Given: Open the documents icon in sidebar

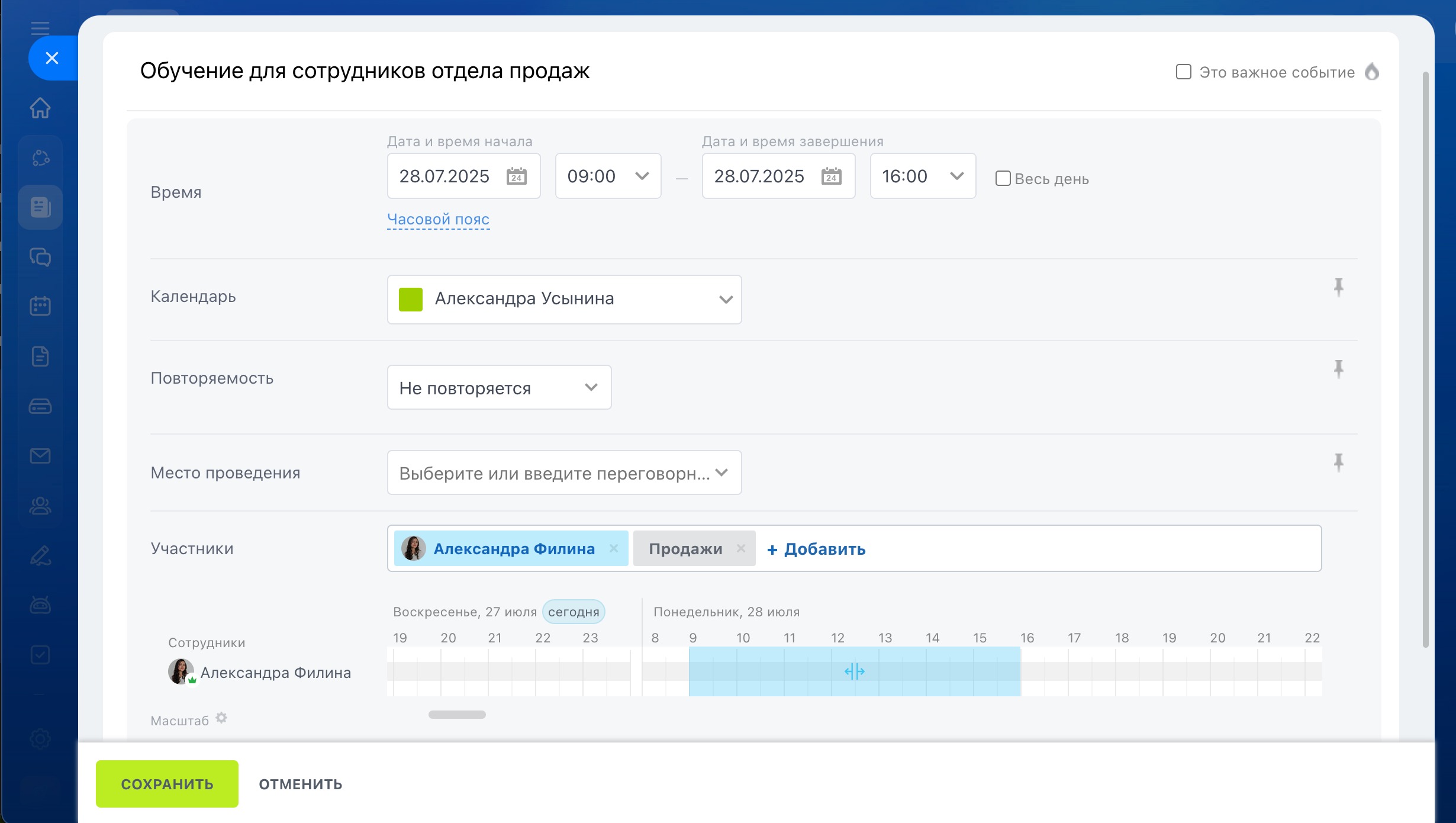Looking at the screenshot, I should pyautogui.click(x=40, y=356).
